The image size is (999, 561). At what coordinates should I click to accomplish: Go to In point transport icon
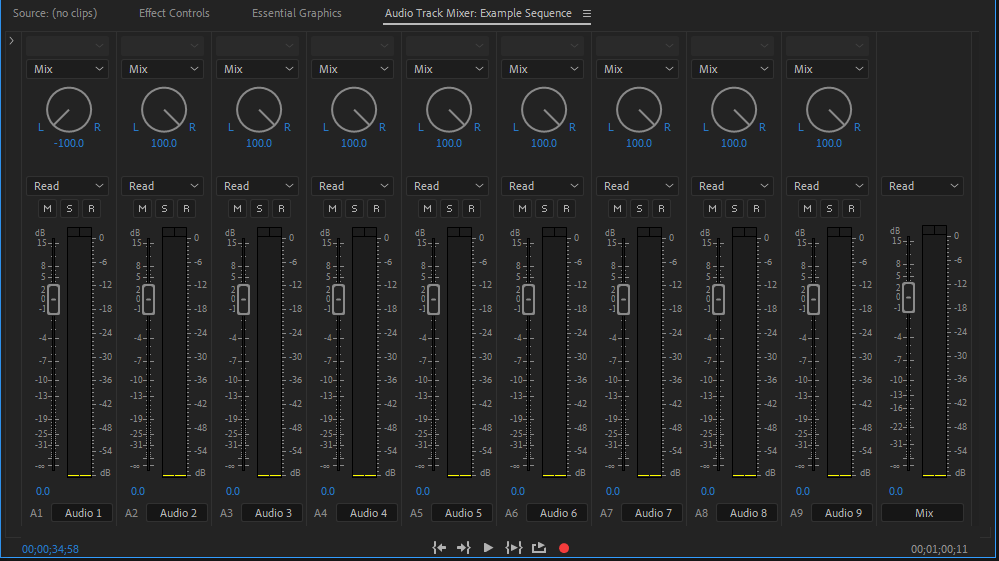pos(439,548)
